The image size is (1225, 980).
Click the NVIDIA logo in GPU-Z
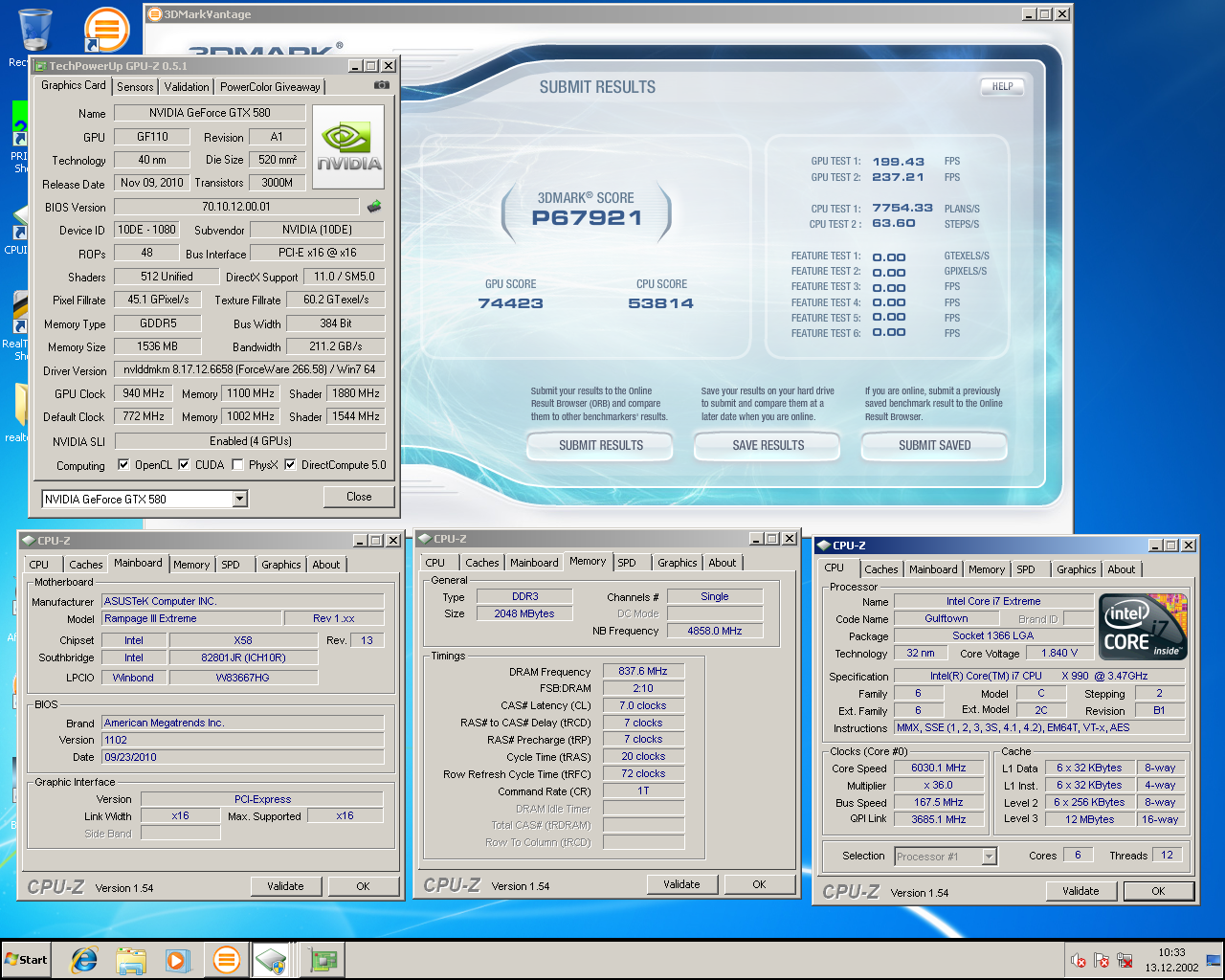click(349, 148)
